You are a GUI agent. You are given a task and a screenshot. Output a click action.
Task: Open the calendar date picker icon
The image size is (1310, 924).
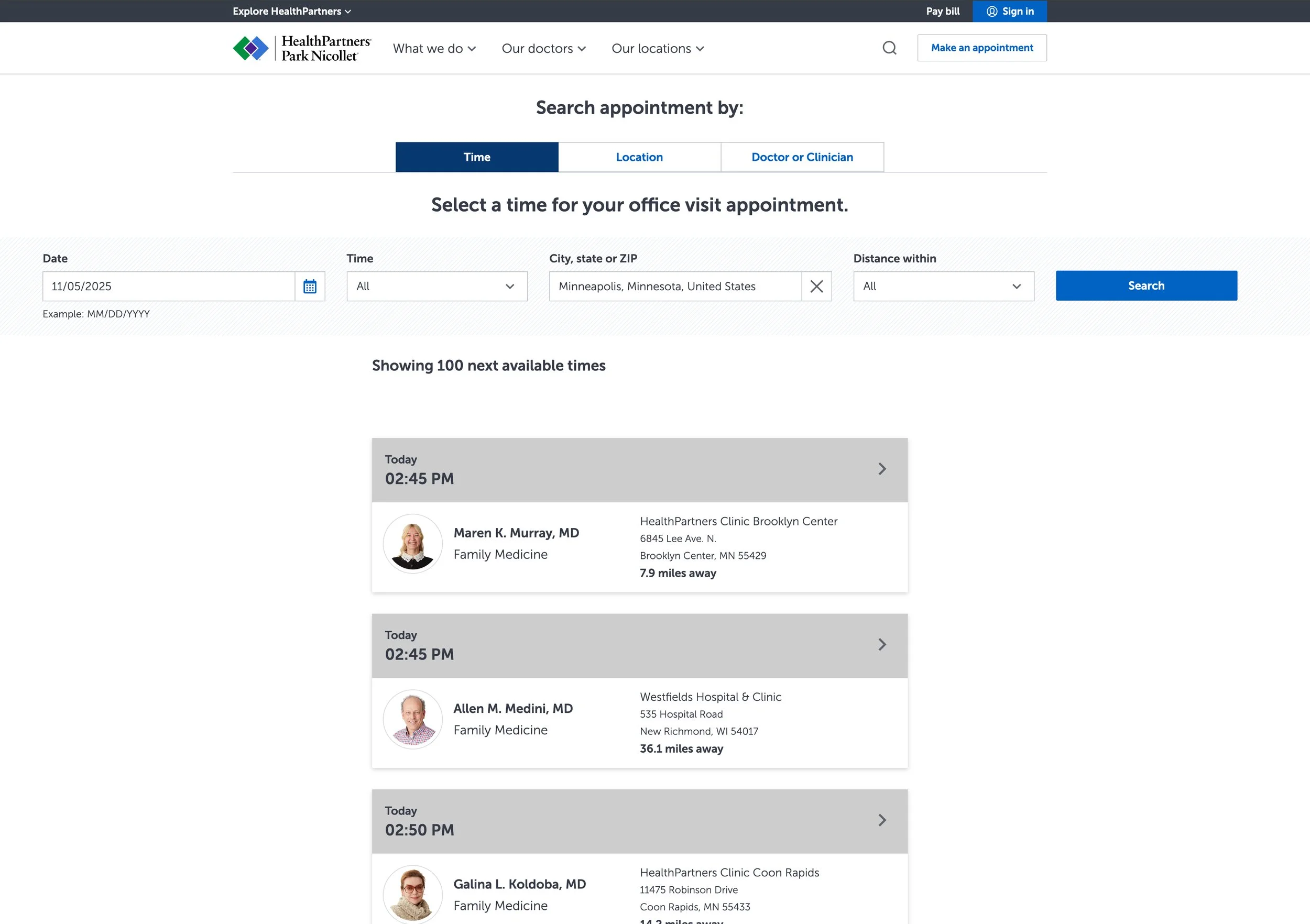[310, 287]
